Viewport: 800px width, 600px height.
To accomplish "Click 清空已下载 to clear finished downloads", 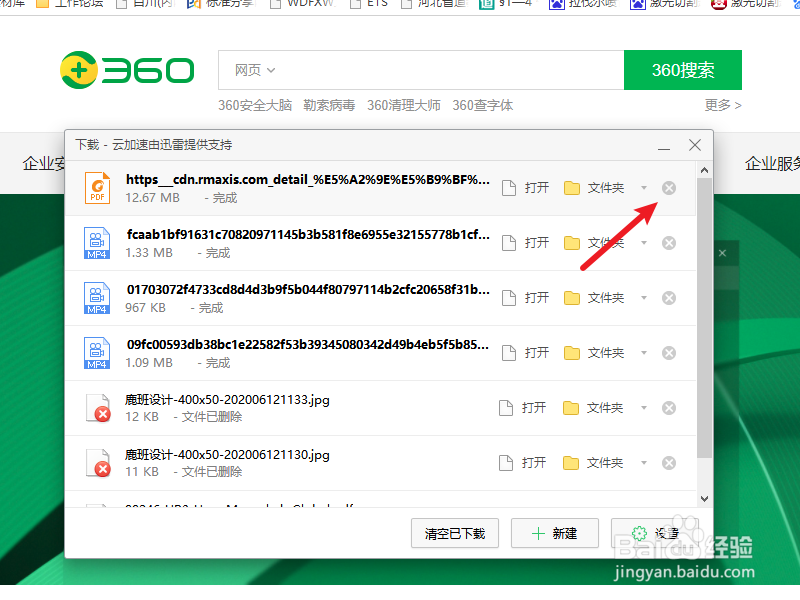I will click(455, 533).
